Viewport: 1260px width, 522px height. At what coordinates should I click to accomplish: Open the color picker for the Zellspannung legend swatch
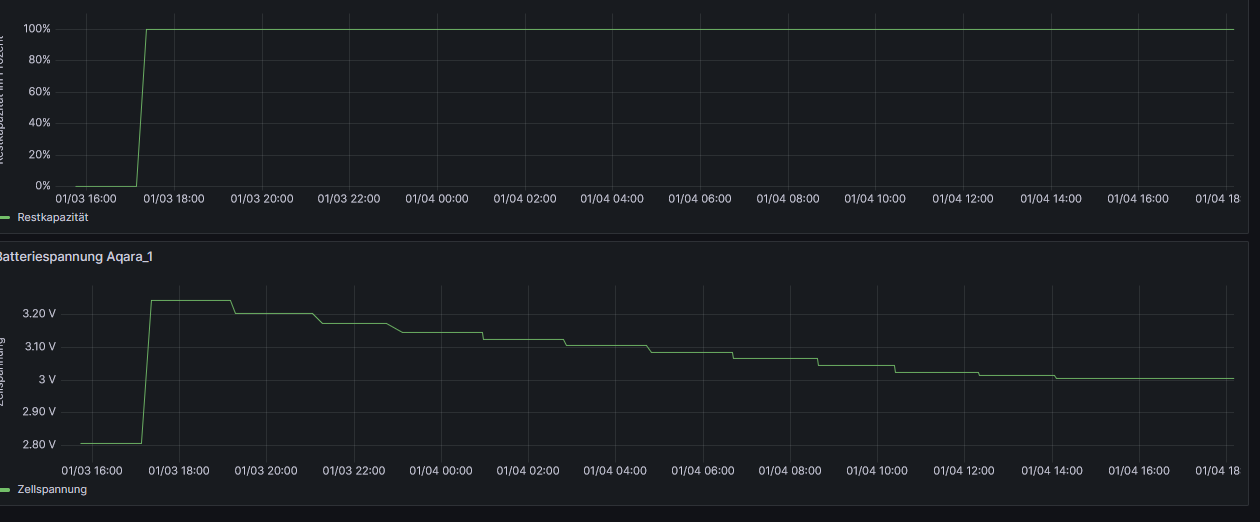5,489
